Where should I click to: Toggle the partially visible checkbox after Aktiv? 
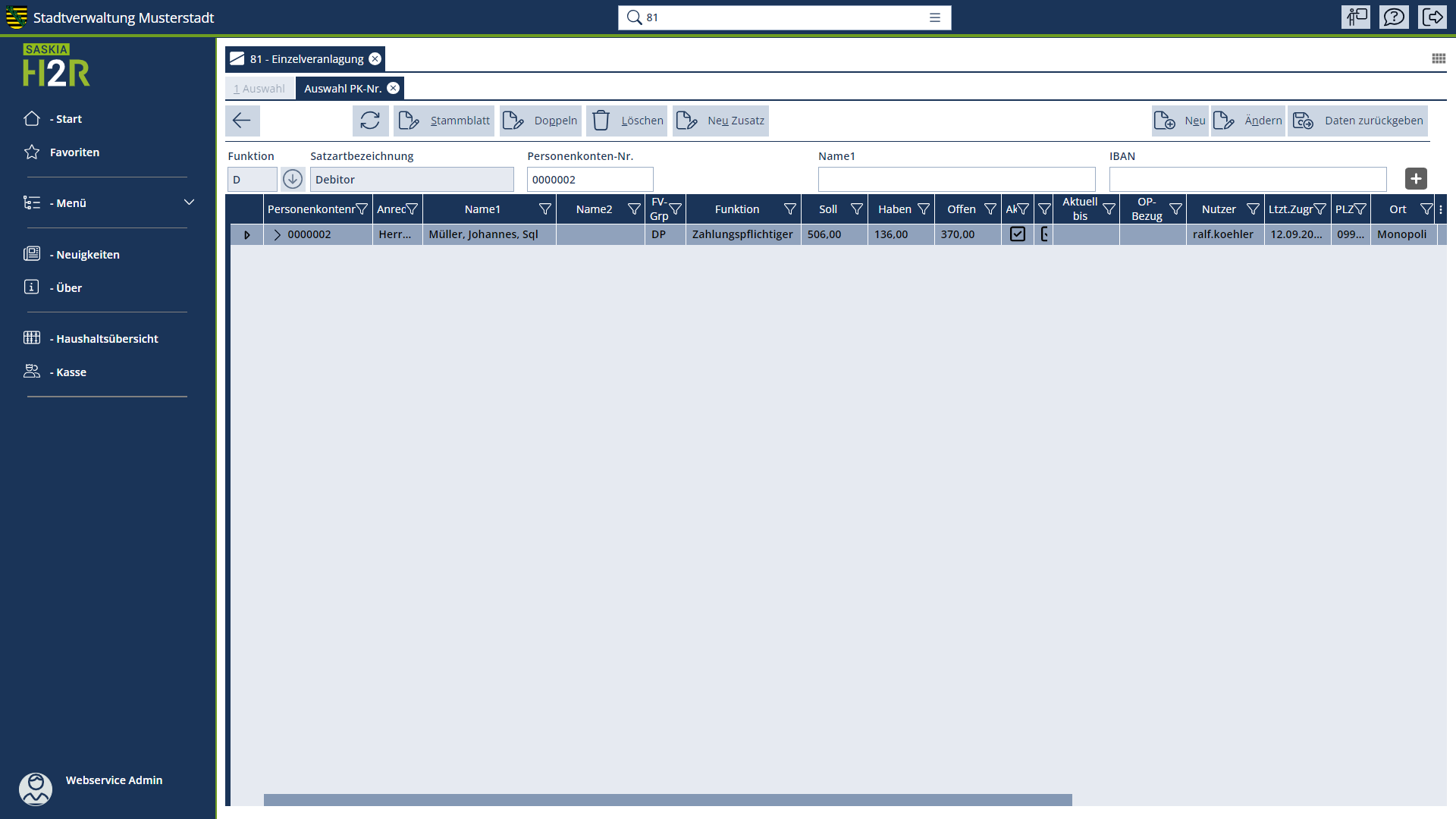1044,234
